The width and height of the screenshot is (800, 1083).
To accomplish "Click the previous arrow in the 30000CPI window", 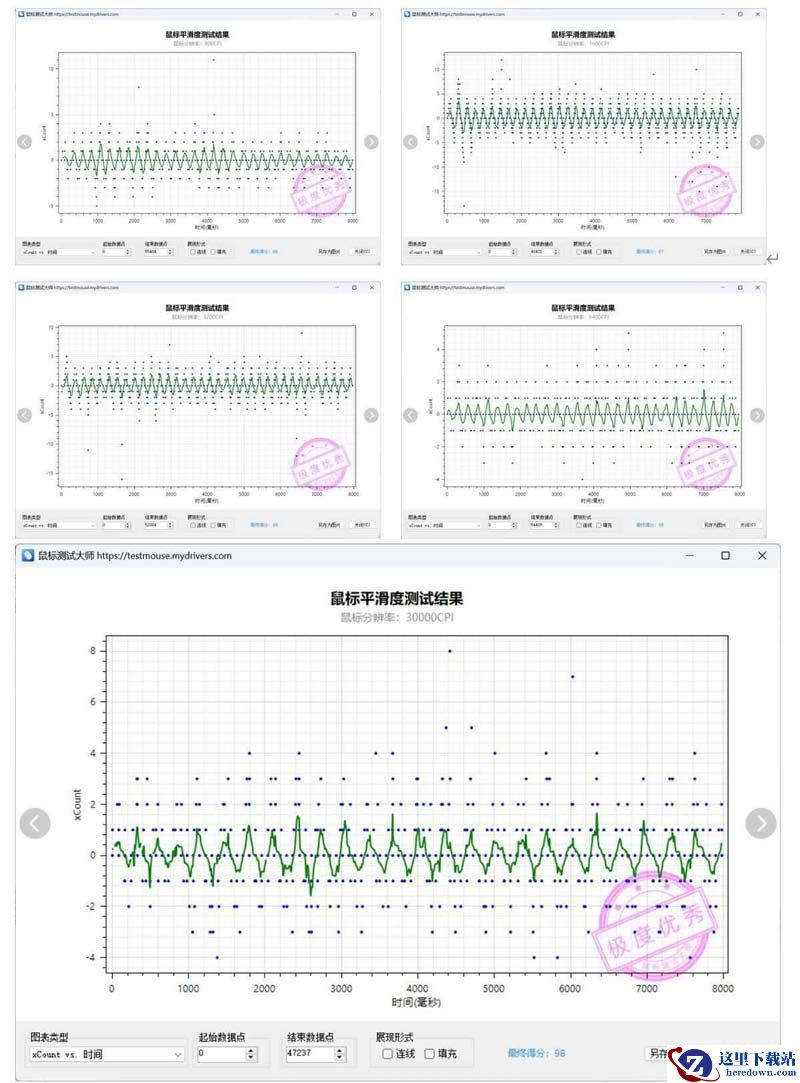I will [x=35, y=823].
